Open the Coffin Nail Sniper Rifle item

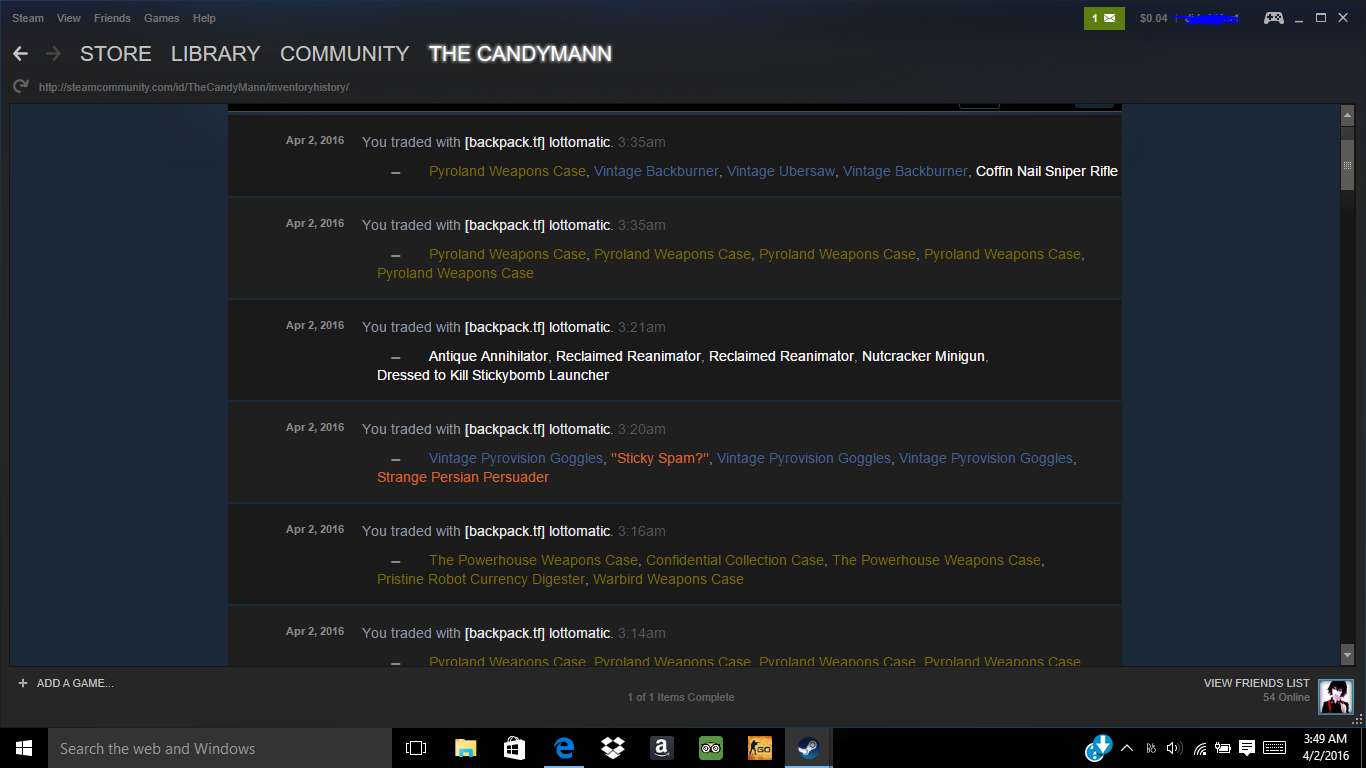1046,171
